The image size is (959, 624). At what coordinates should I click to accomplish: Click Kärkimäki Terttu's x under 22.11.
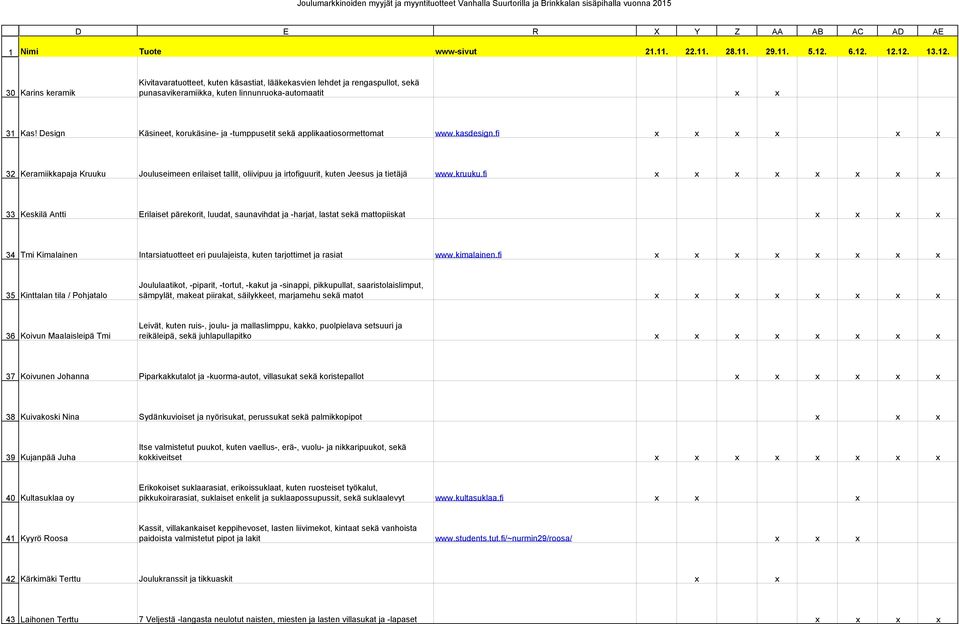click(697, 579)
